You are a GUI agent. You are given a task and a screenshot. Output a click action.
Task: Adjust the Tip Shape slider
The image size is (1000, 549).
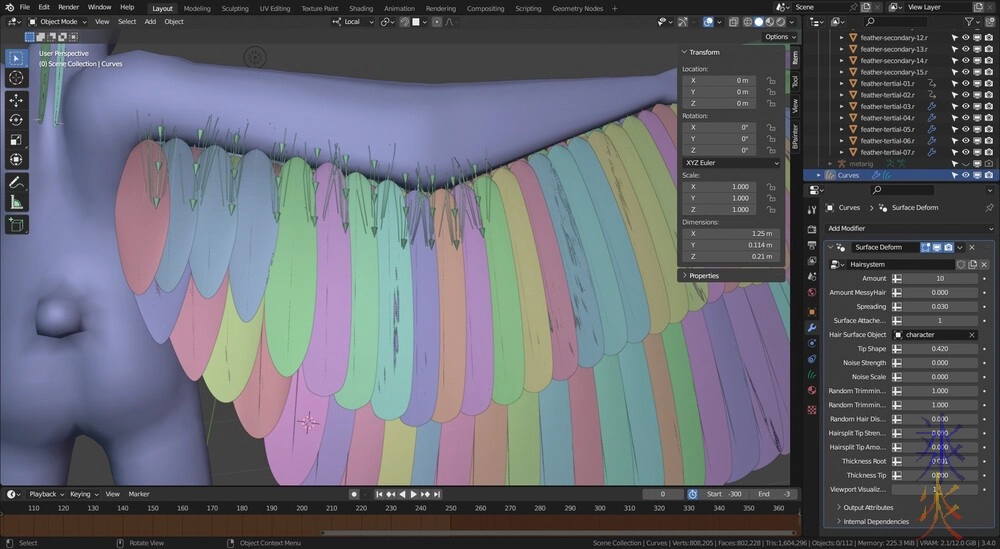pos(938,348)
